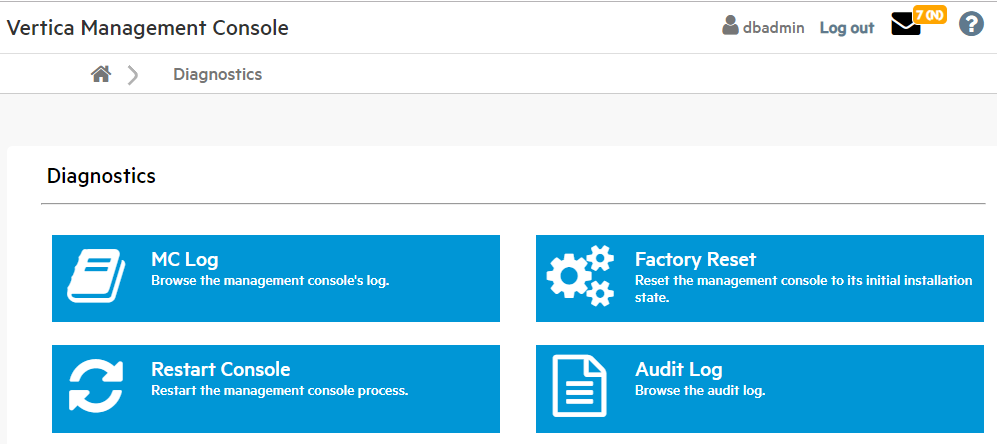Viewport: 997px width, 444px height.
Task: Open the message envelope inbox icon
Action: (906, 25)
